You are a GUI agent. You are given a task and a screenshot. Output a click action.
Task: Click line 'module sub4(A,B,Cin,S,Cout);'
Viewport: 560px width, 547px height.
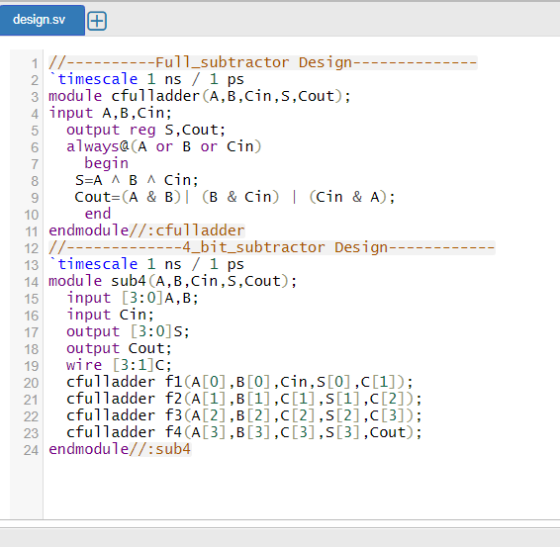[173, 281]
